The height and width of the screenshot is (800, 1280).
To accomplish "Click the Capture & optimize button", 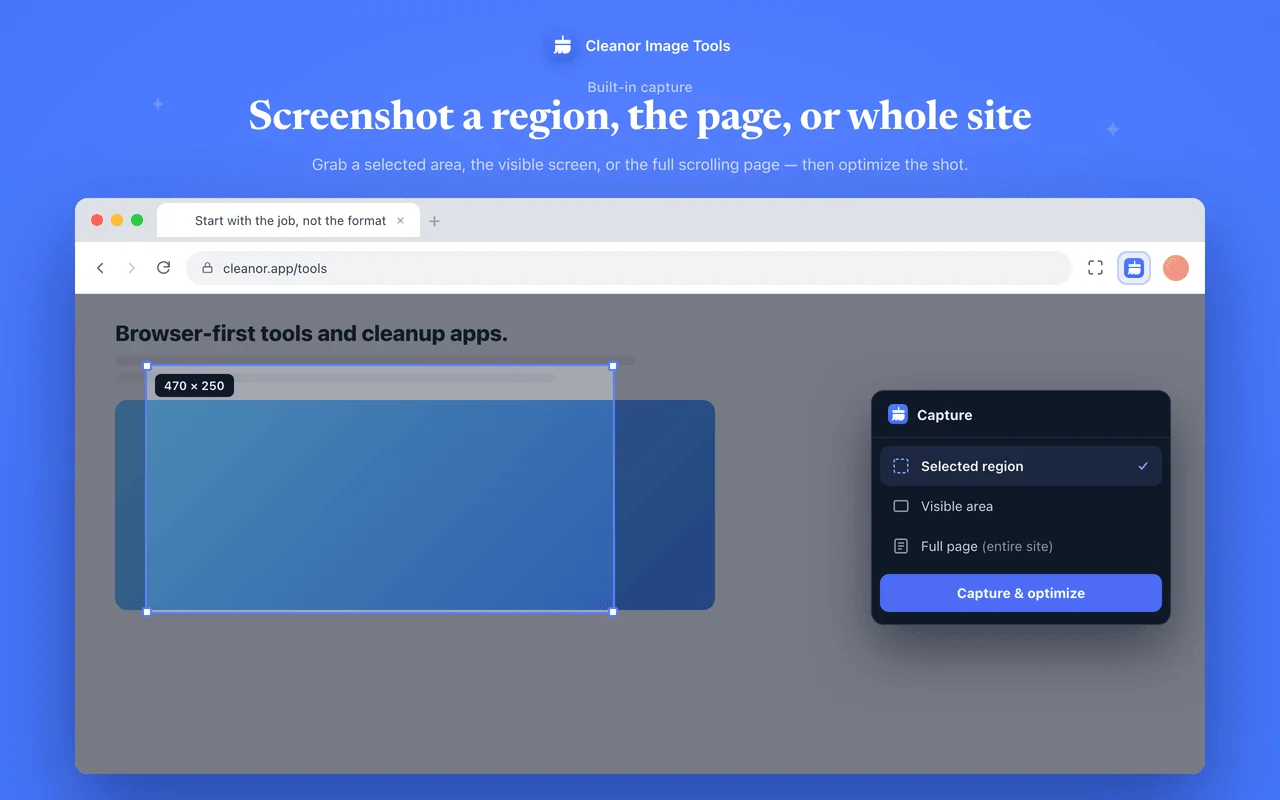I will [x=1021, y=593].
